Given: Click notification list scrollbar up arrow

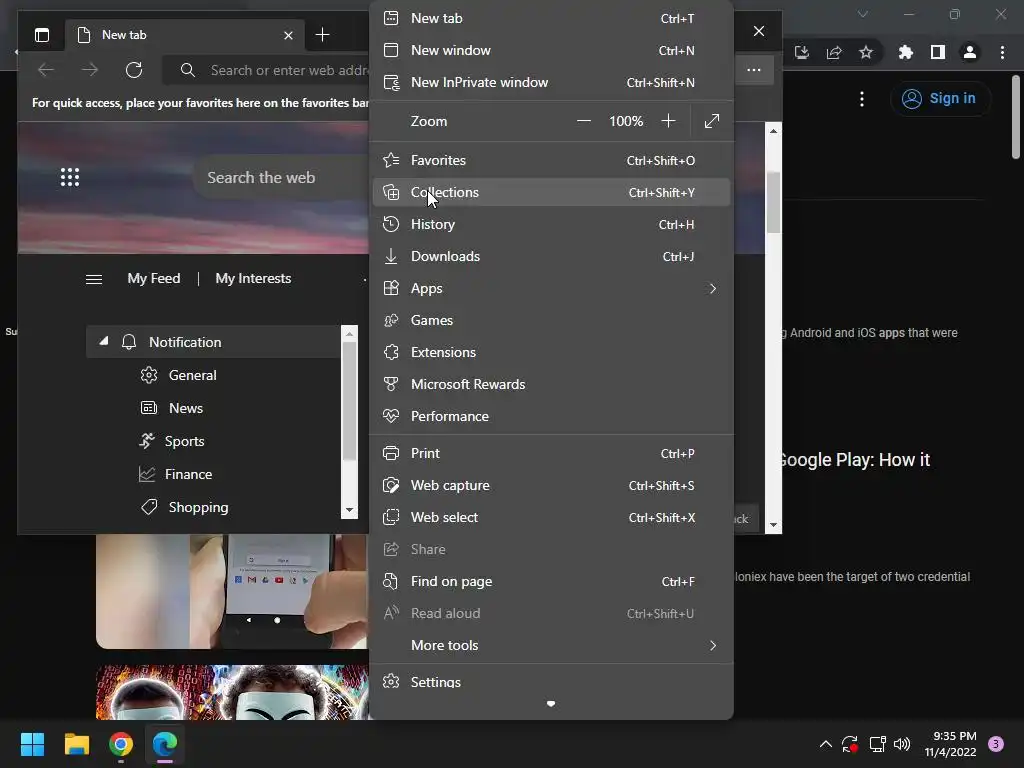Looking at the screenshot, I should [x=349, y=334].
